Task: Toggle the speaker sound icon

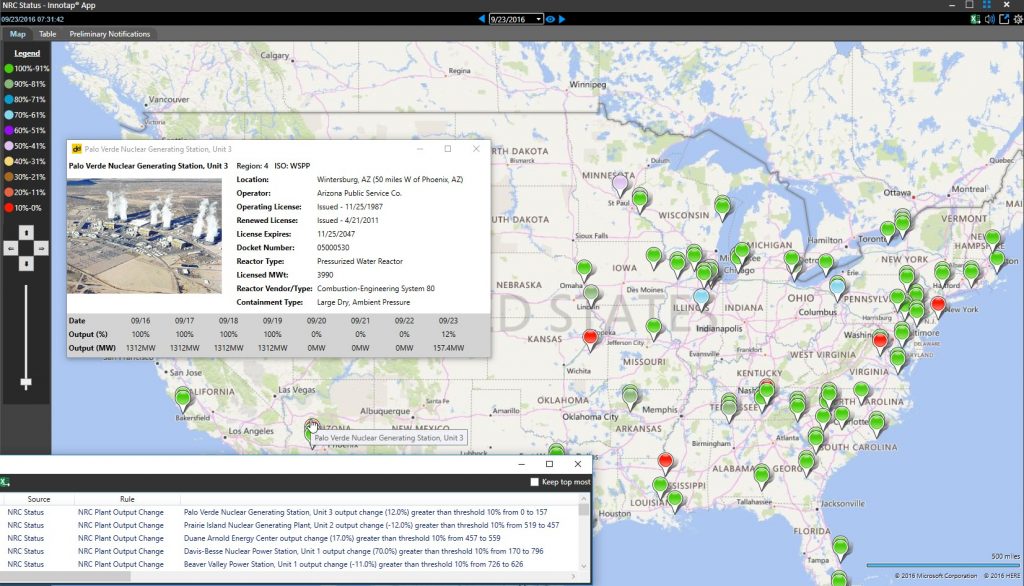Action: point(989,19)
